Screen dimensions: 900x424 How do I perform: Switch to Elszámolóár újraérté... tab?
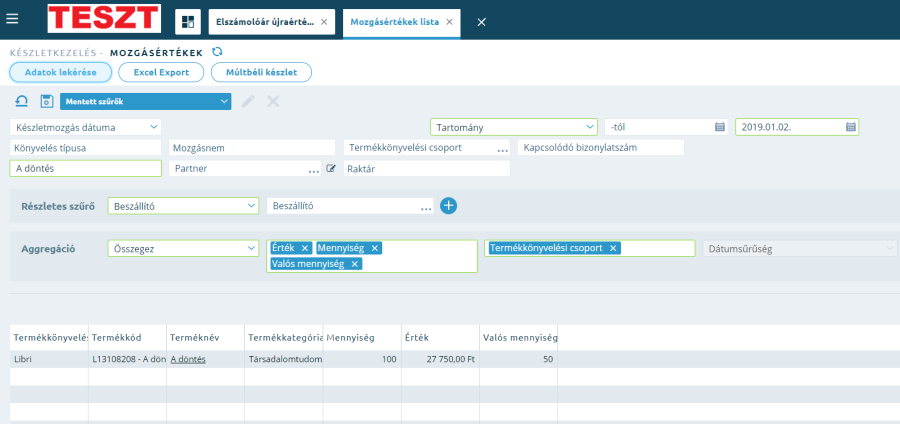point(265,22)
